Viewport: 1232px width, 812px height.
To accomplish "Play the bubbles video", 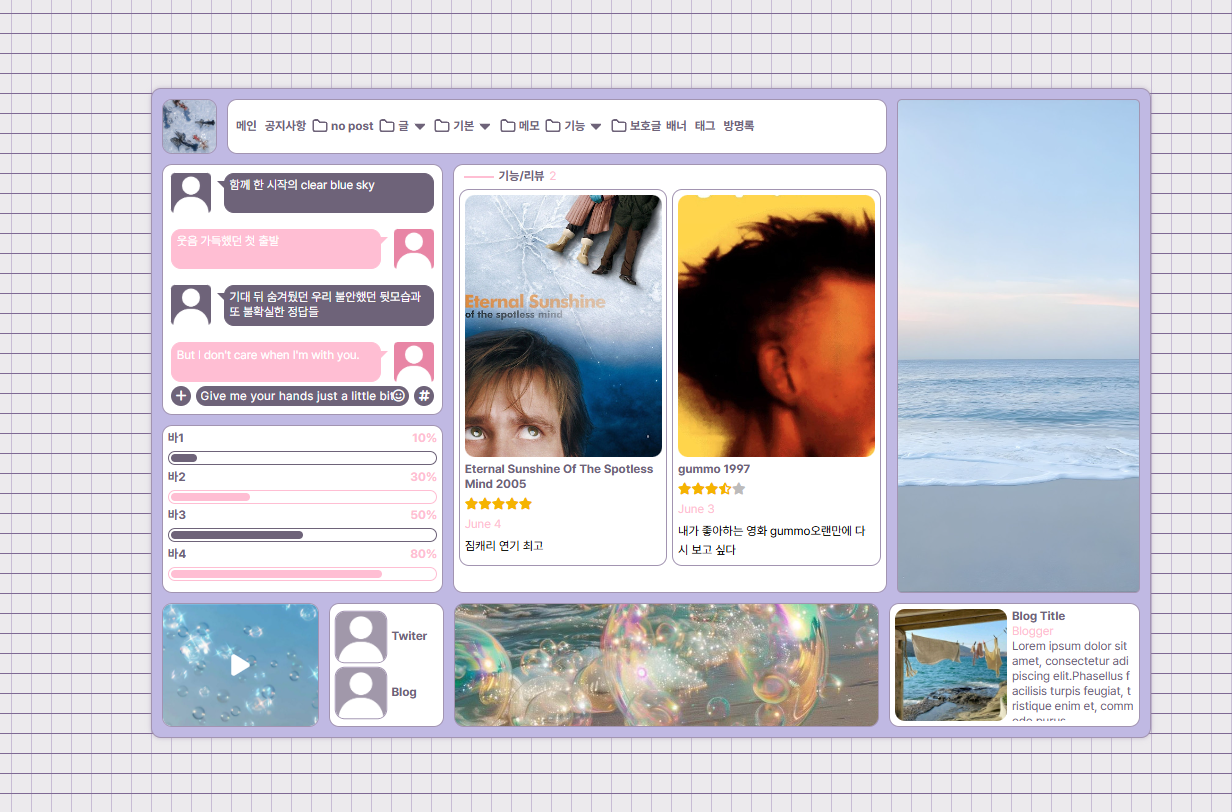I will coord(240,665).
